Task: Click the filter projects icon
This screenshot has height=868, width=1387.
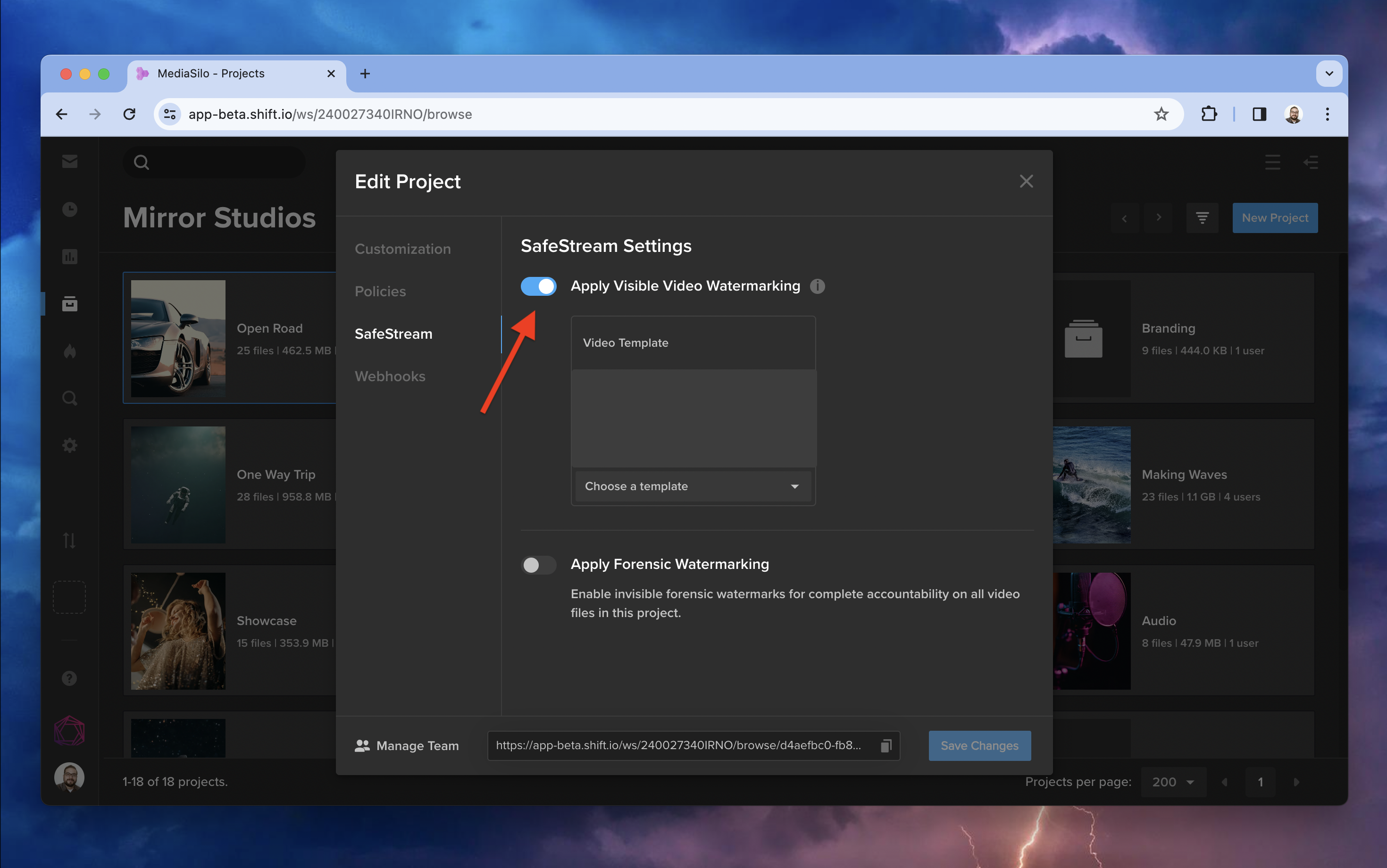Action: click(1202, 218)
